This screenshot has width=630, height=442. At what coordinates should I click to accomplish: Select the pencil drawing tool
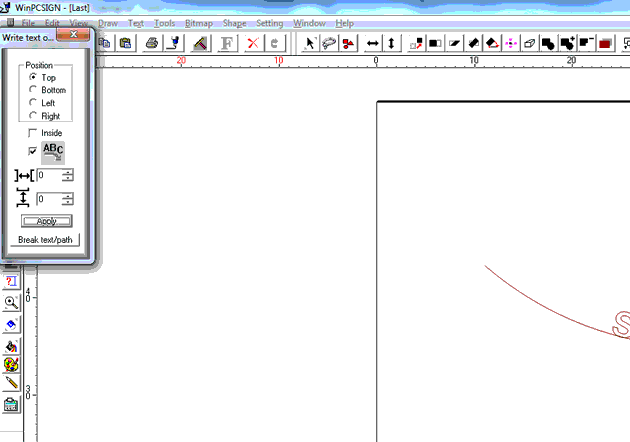point(11,383)
